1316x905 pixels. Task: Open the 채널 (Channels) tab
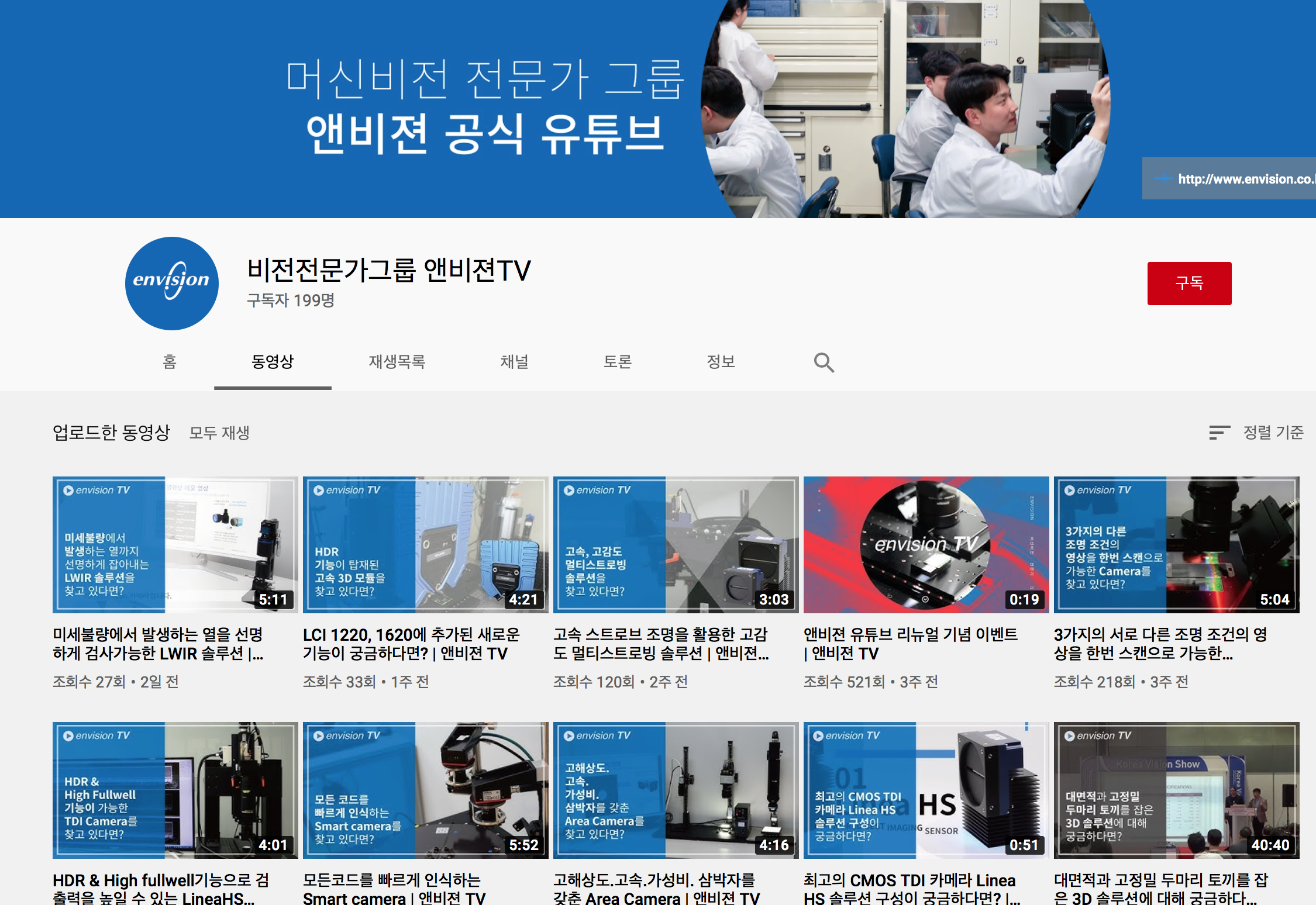click(x=514, y=362)
